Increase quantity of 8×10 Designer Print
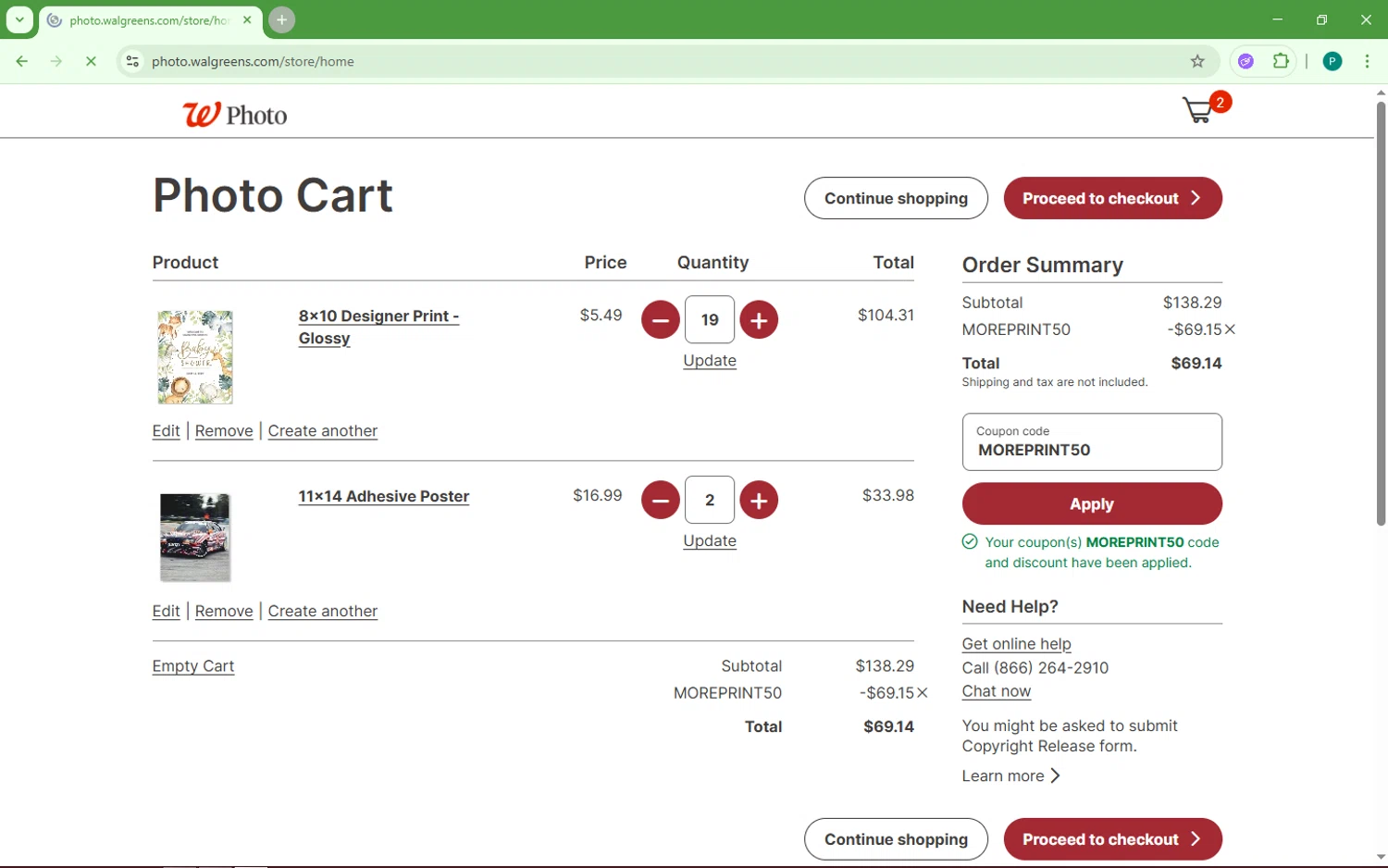Viewport: 1388px width, 868px height. point(759,320)
